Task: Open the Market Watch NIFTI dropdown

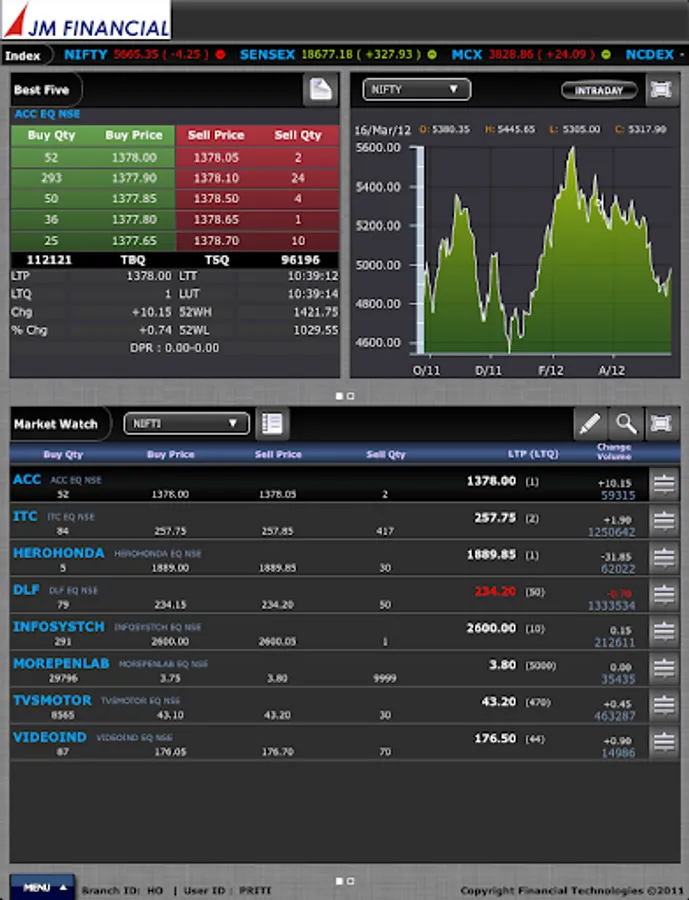Action: click(187, 424)
